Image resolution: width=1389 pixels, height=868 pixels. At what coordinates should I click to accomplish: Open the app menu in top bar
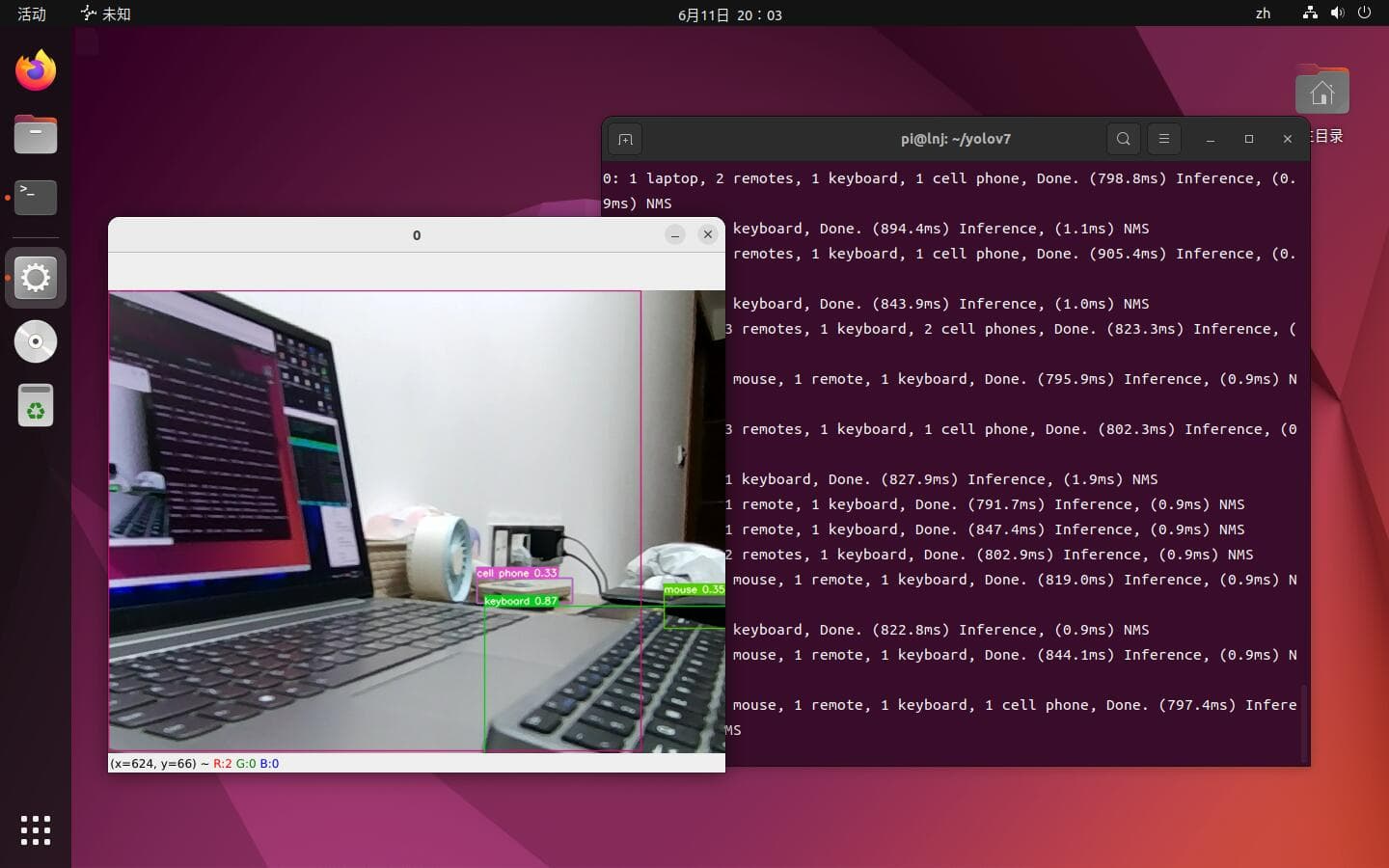(x=106, y=14)
